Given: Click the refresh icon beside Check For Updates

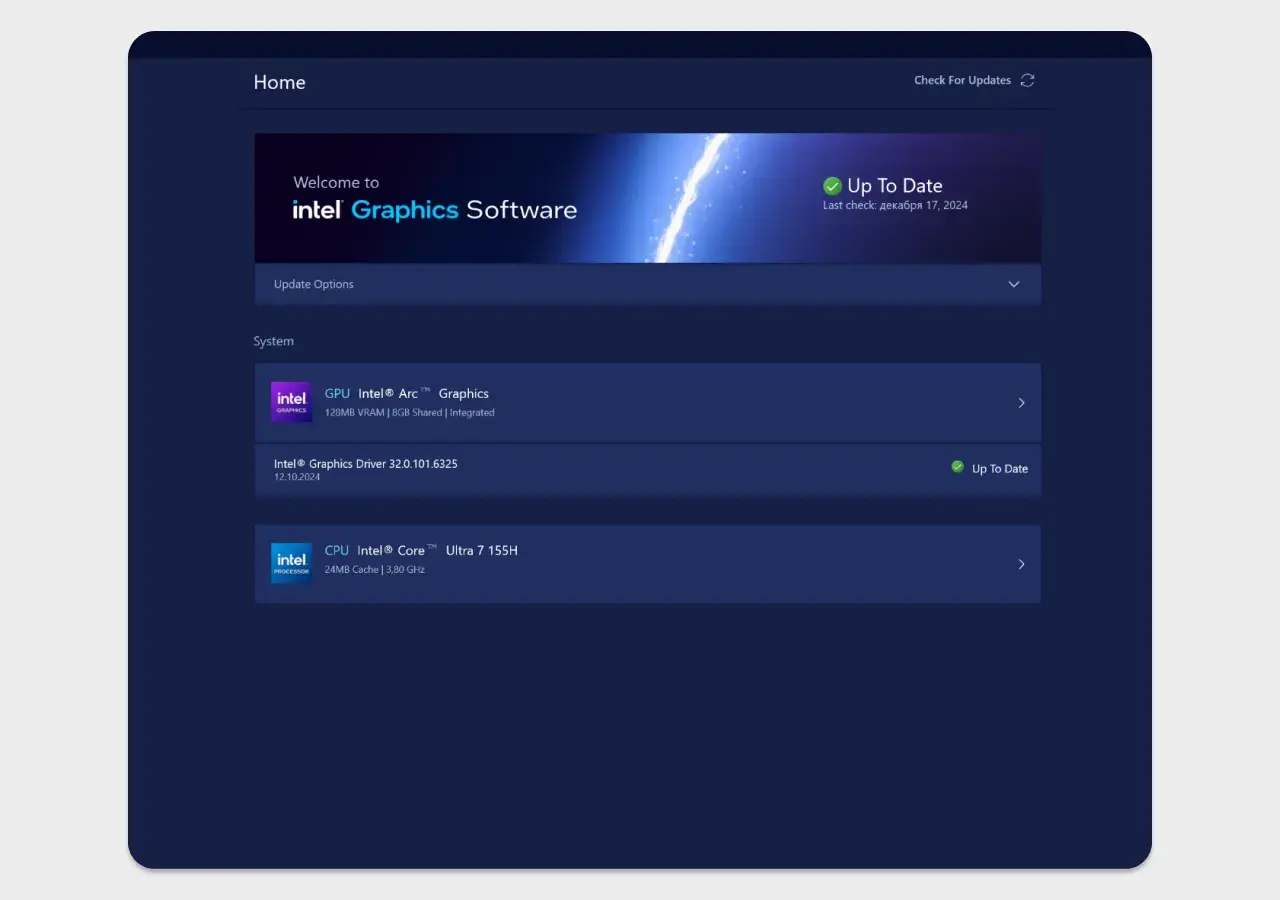Looking at the screenshot, I should (x=1027, y=80).
